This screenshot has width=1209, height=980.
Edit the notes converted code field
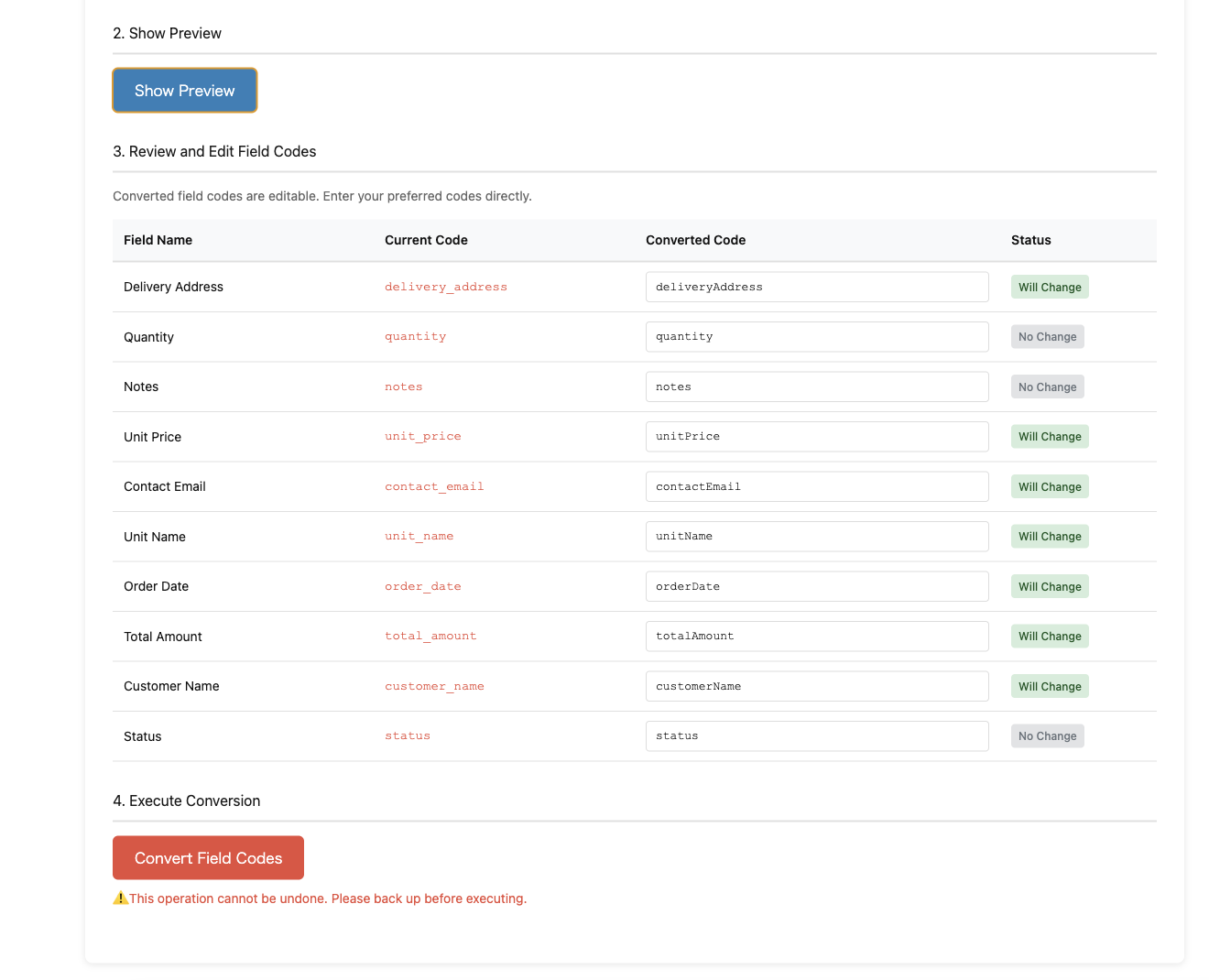coord(817,387)
